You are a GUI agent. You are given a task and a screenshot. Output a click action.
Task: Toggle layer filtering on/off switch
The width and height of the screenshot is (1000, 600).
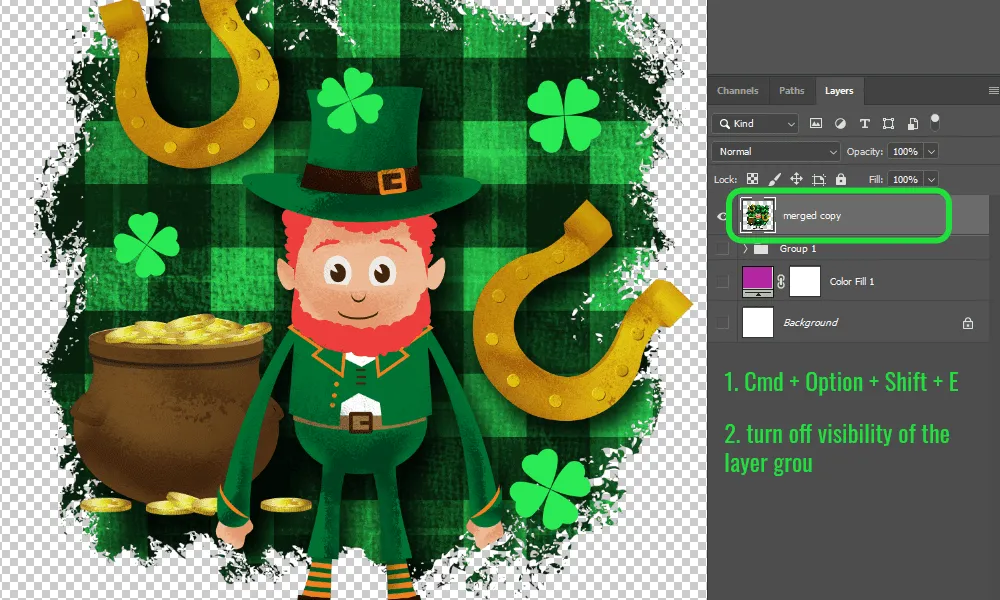coord(935,122)
